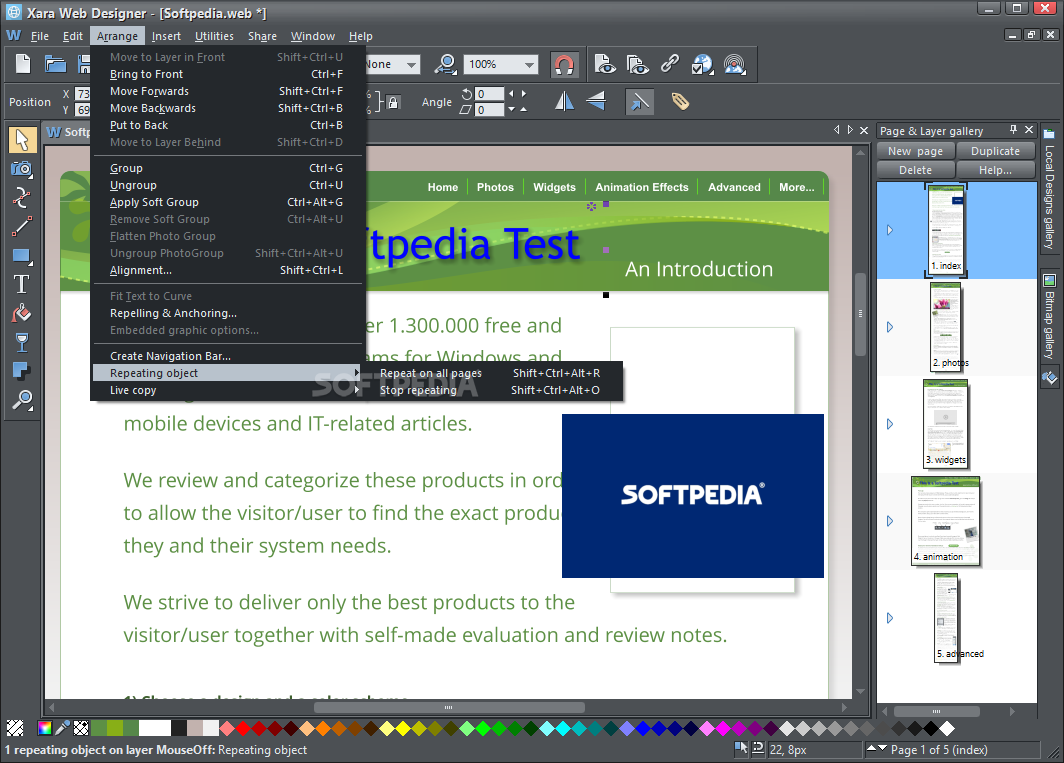The height and width of the screenshot is (763, 1064).
Task: Select the Fill tool
Action: [x=22, y=313]
